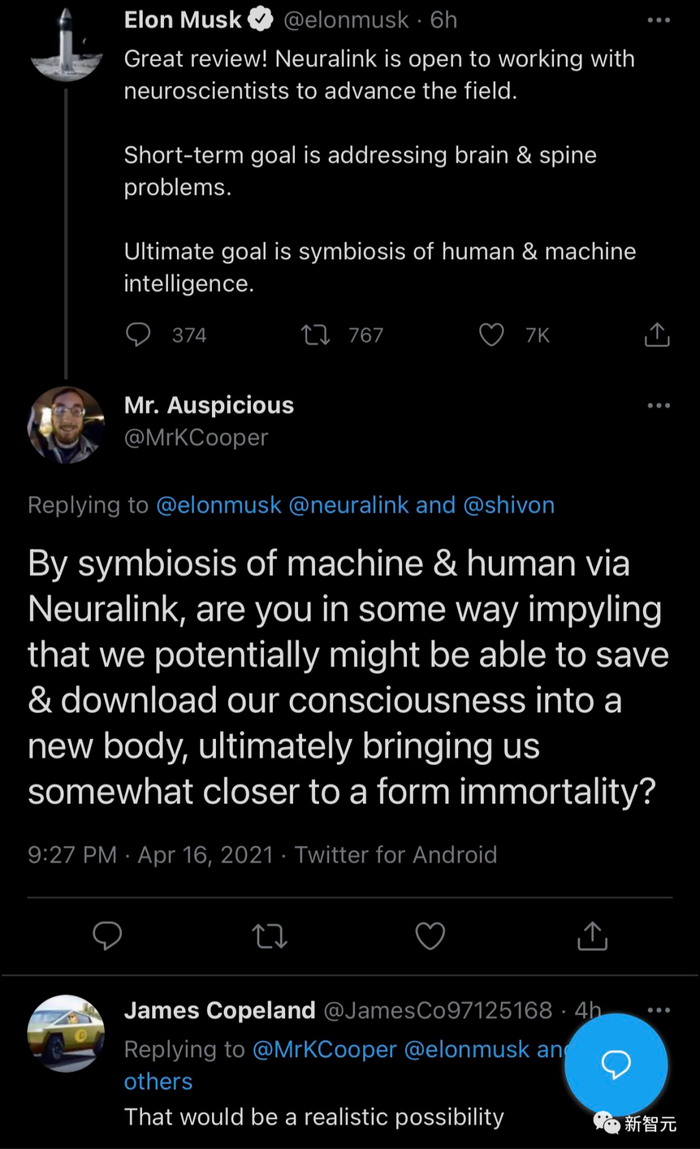The width and height of the screenshot is (700, 1149).
Task: Open more options on Elon Musk's tweet
Action: point(658,20)
